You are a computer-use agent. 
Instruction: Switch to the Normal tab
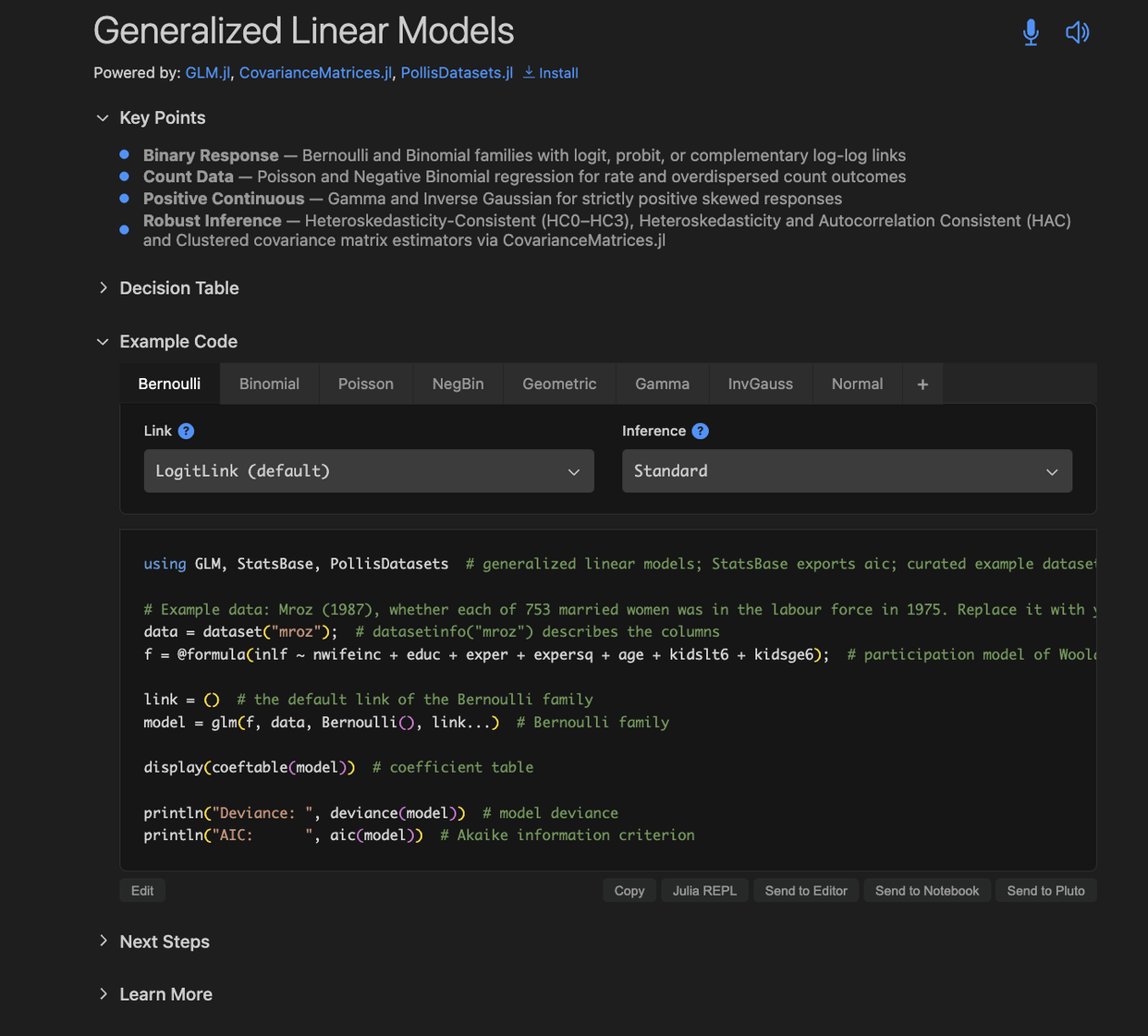pos(857,384)
